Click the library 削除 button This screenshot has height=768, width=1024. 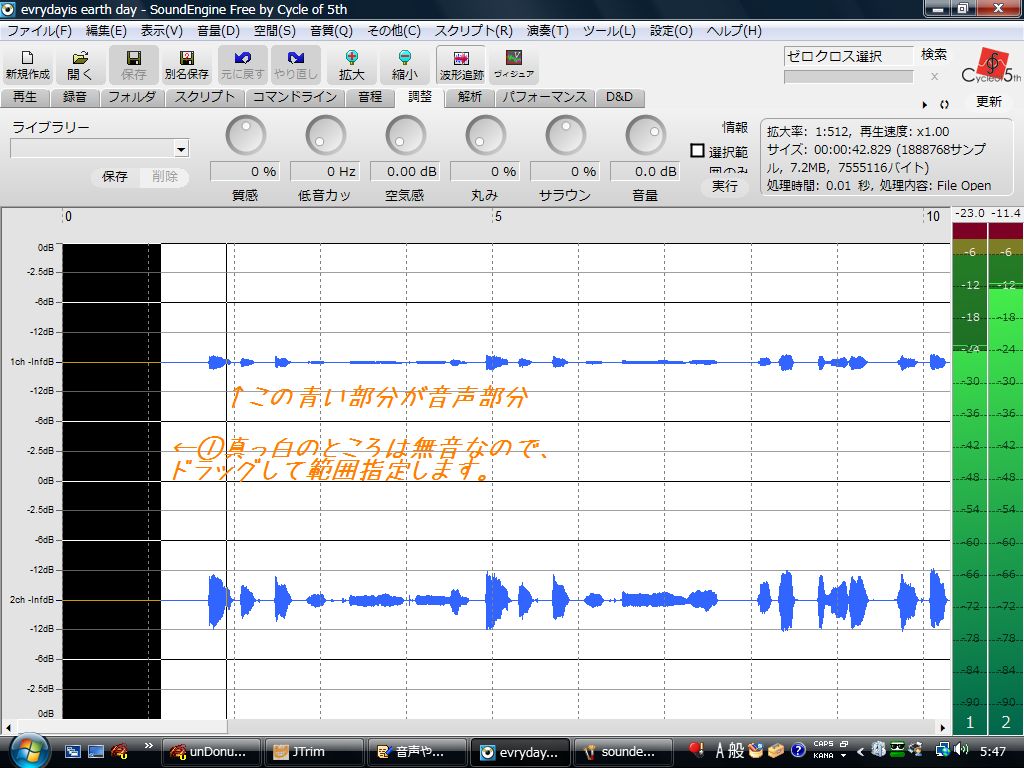coord(165,176)
